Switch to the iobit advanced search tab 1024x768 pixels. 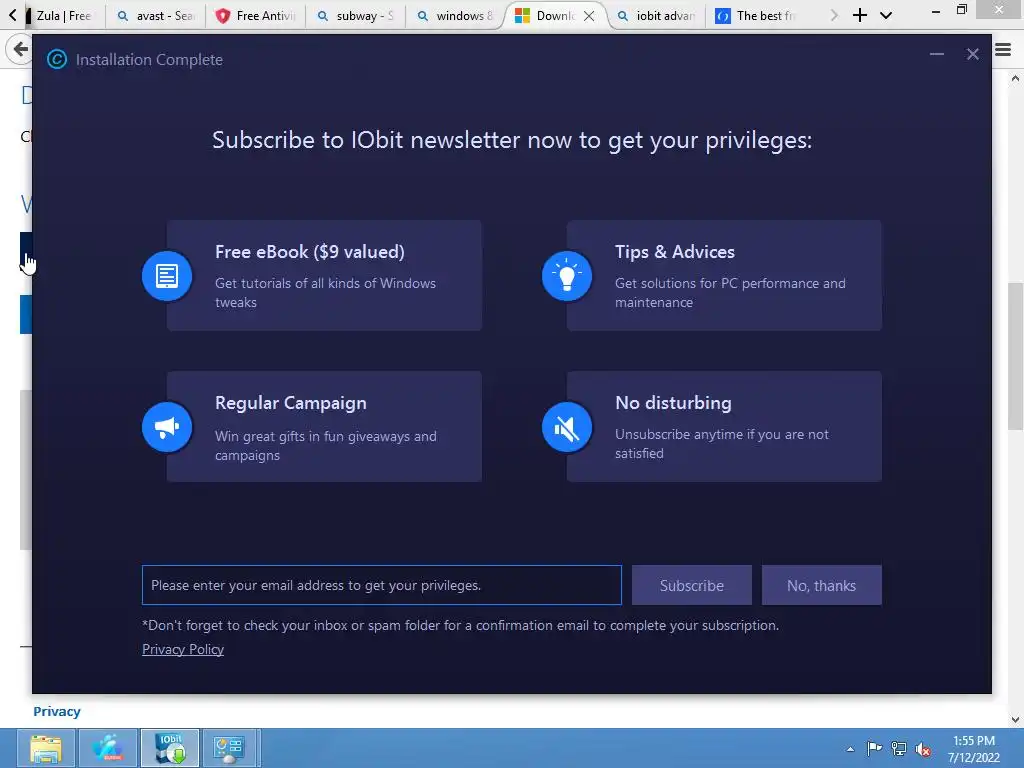(657, 16)
